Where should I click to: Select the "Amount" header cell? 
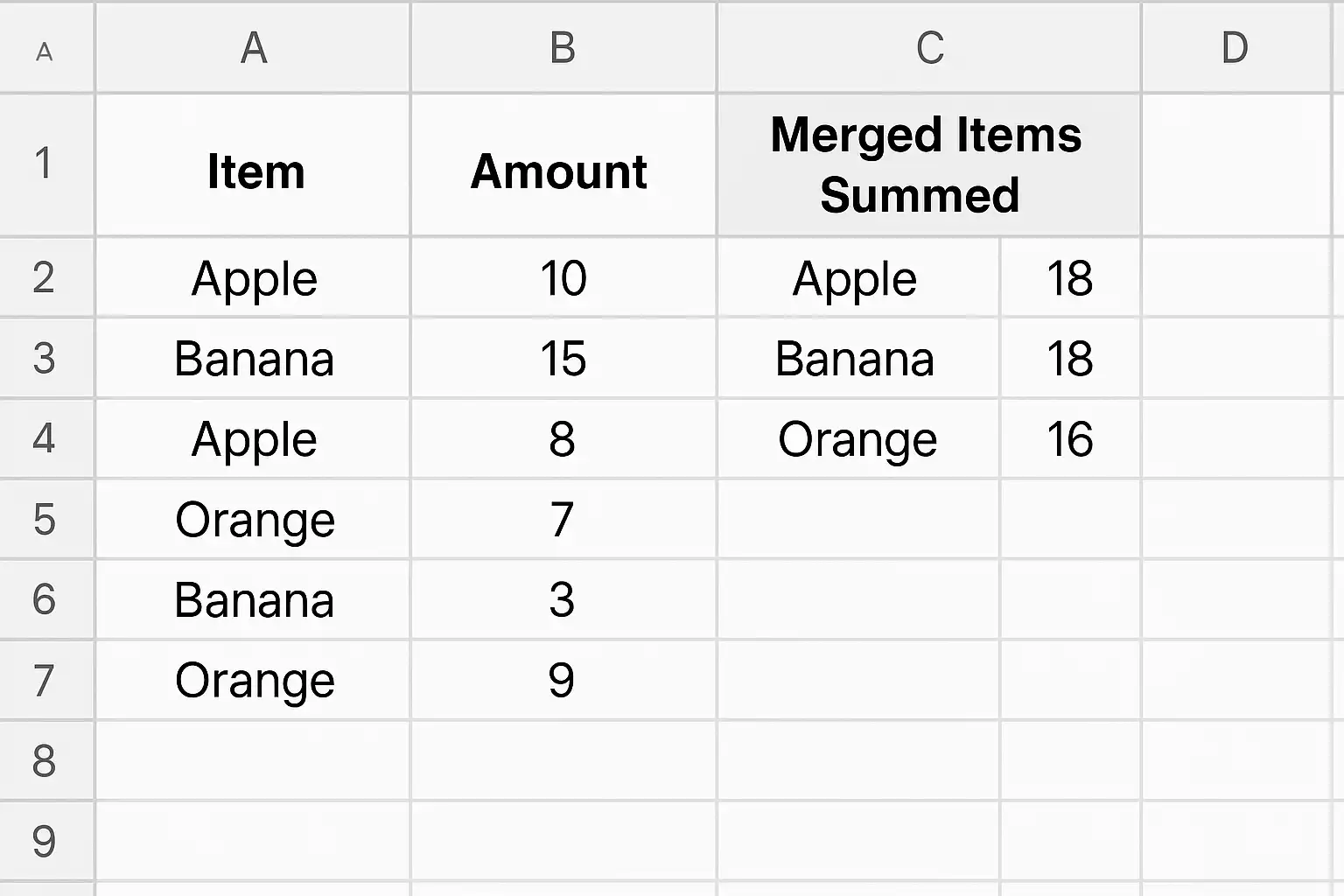[560, 171]
